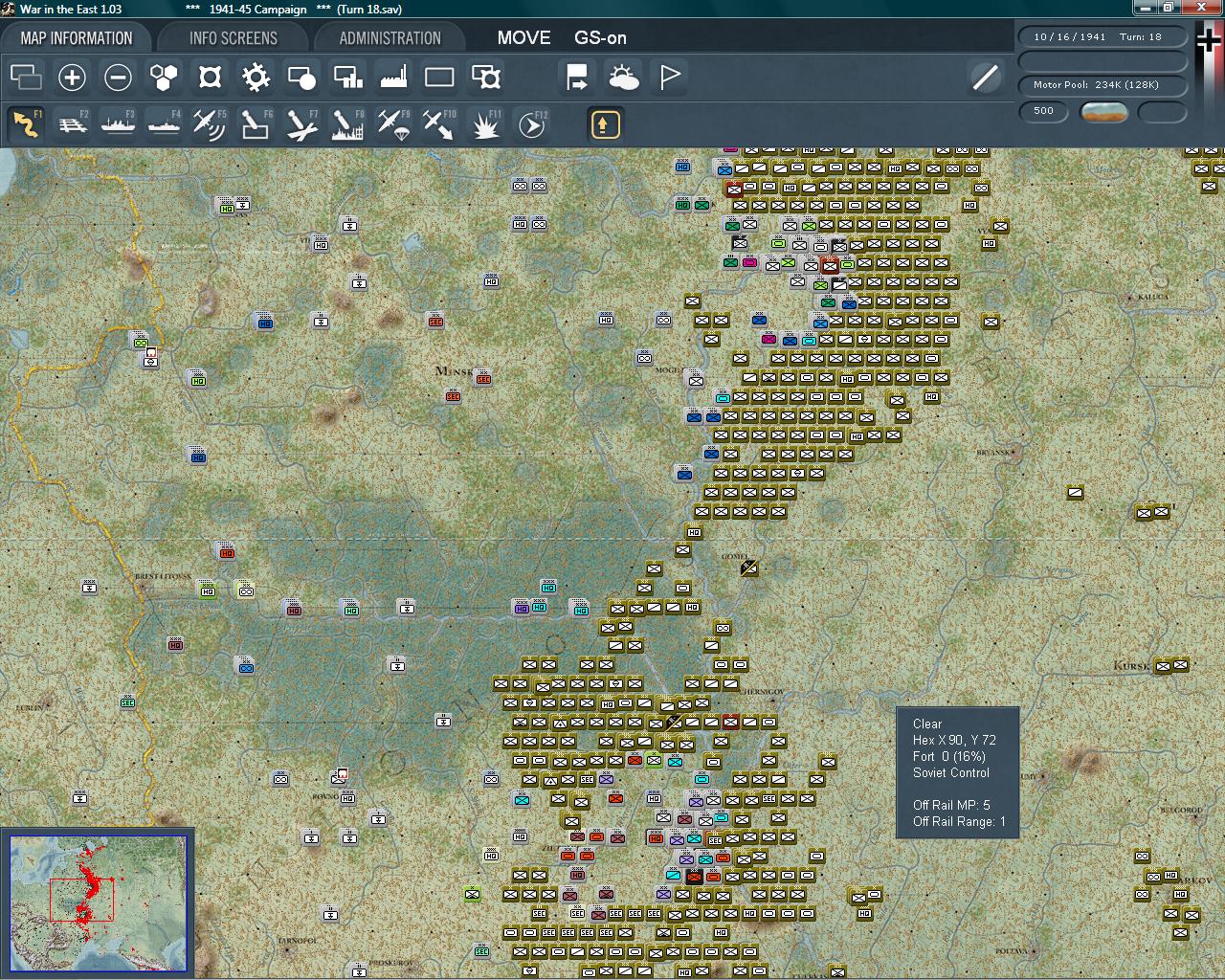
Task: Select F5 air recon mode icon
Action: coord(210,124)
